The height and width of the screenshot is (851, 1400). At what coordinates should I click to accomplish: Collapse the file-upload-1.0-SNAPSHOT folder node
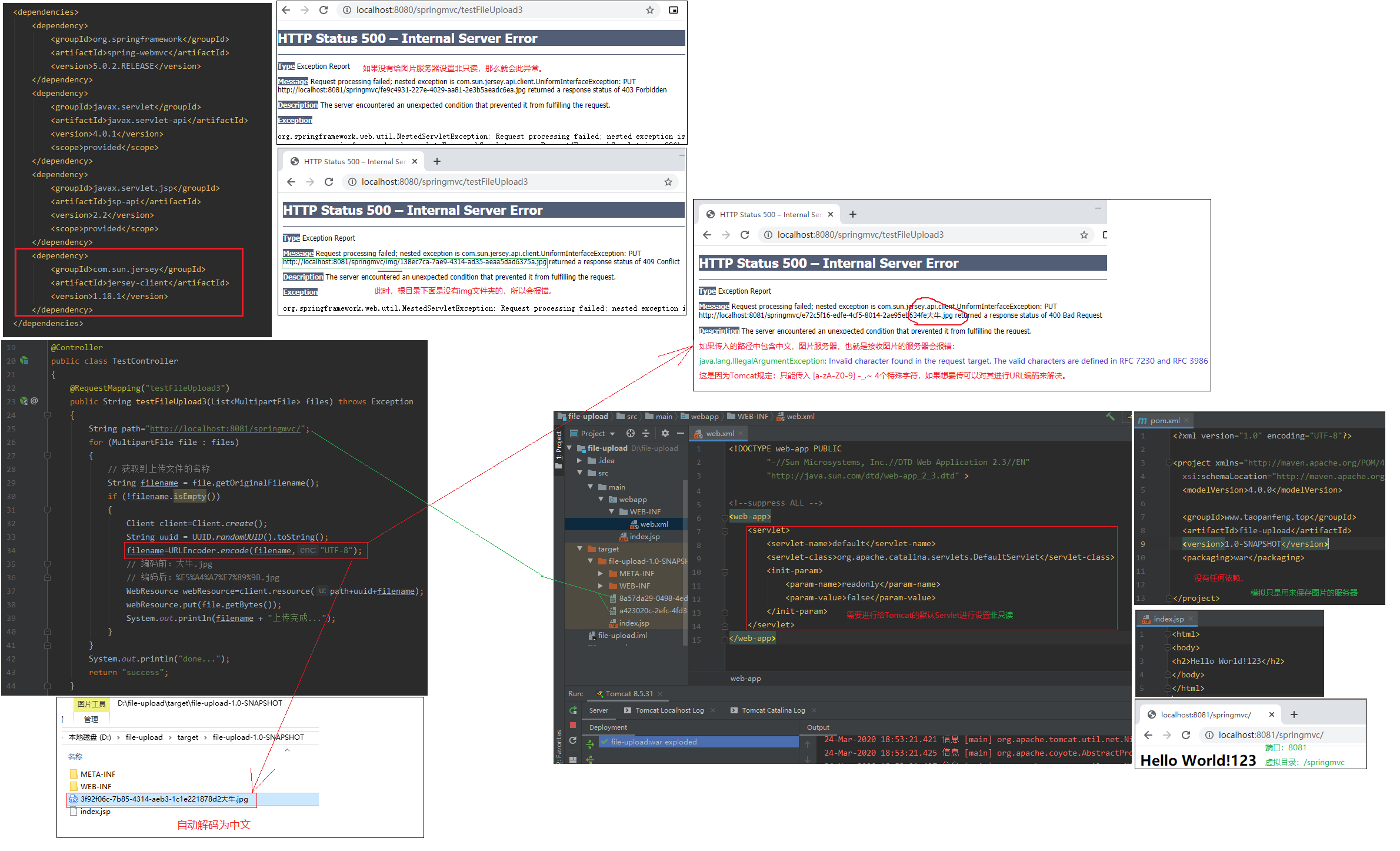(590, 561)
